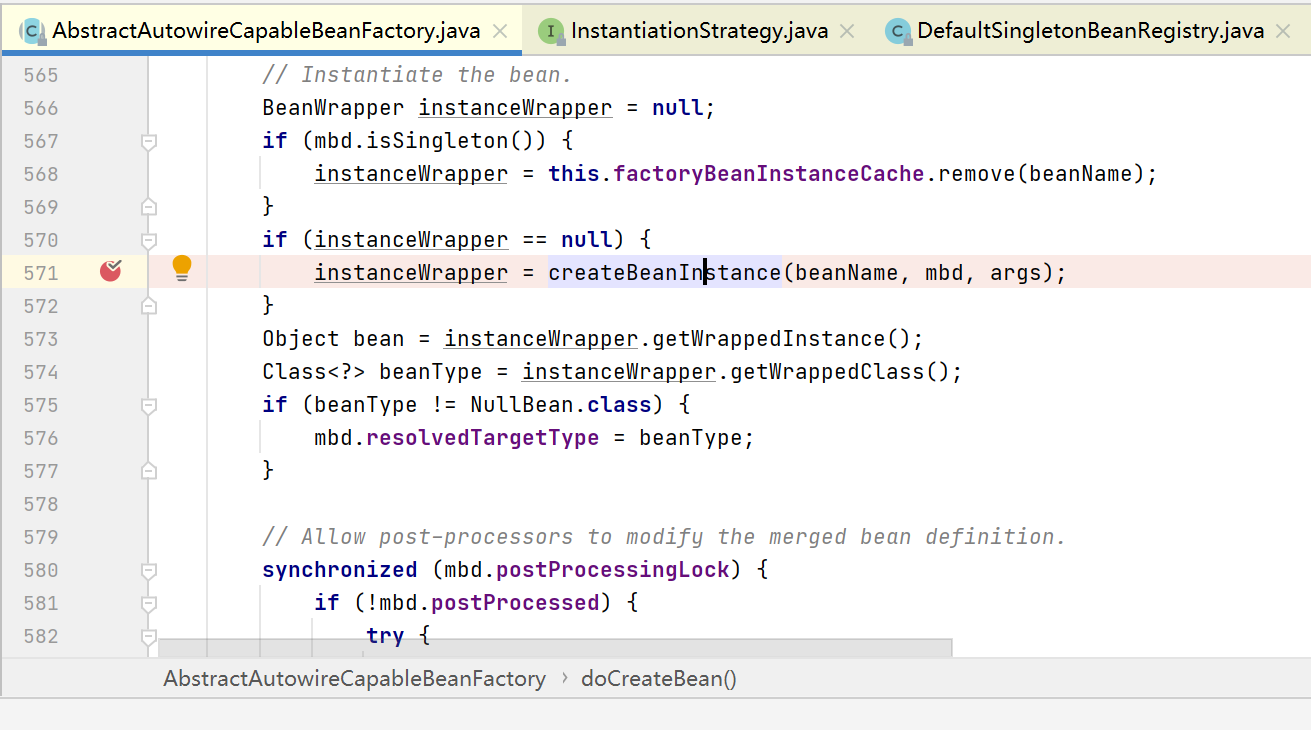
Task: Collapse the code fold at line 570
Action: [x=148, y=241]
